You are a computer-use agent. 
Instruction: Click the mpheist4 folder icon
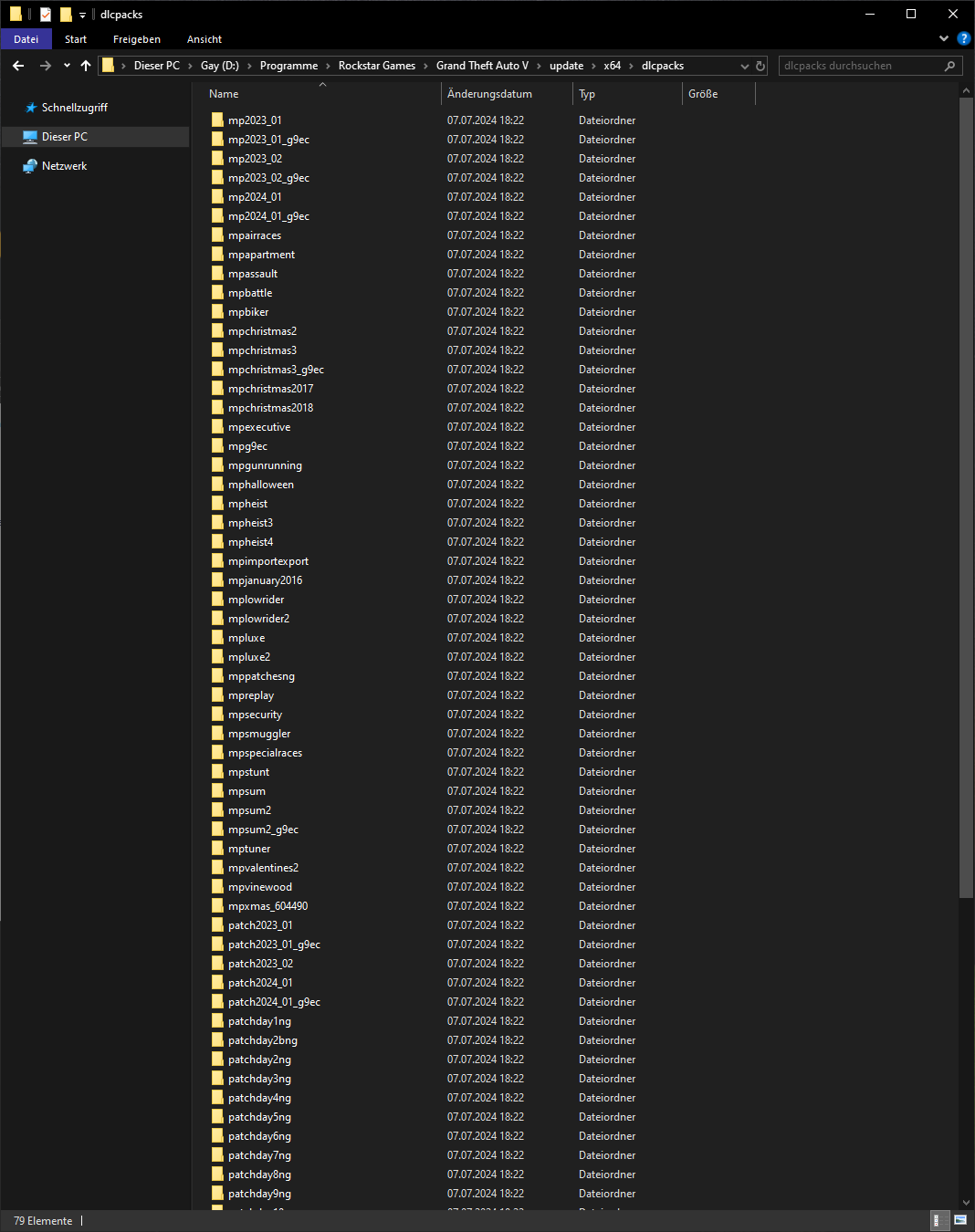pyautogui.click(x=217, y=542)
